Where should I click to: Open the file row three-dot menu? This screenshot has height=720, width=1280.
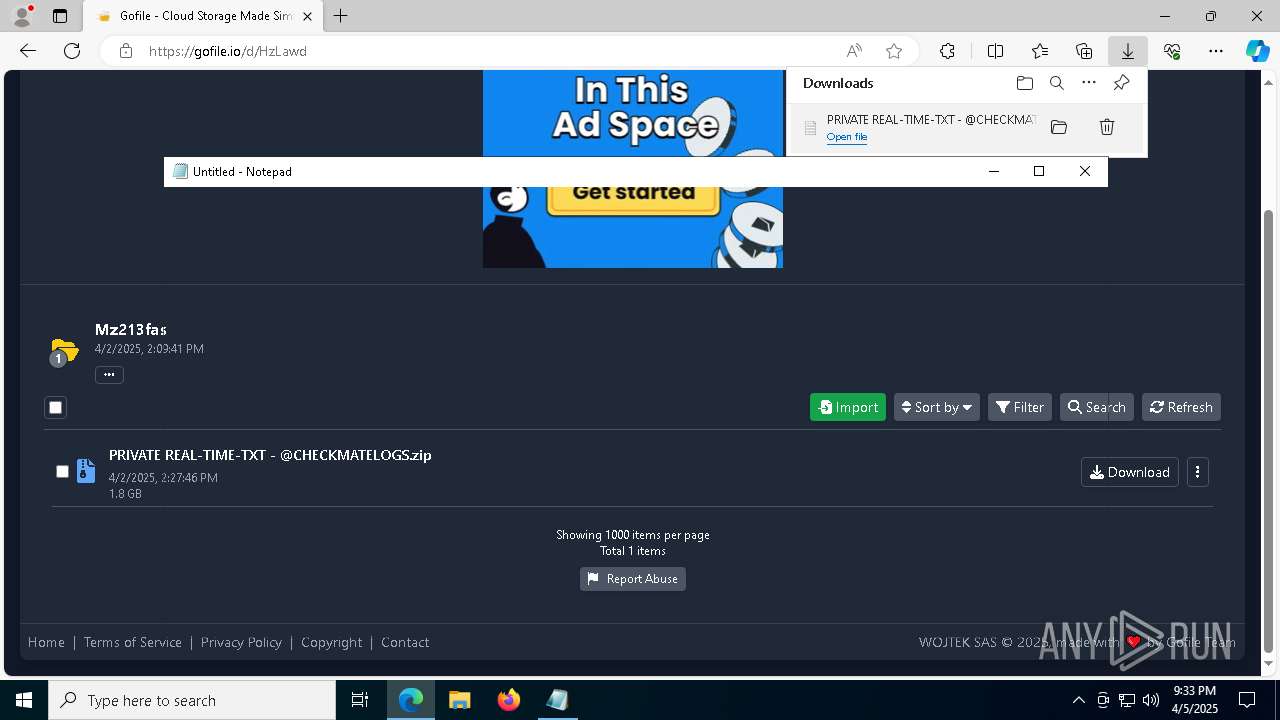point(1197,472)
